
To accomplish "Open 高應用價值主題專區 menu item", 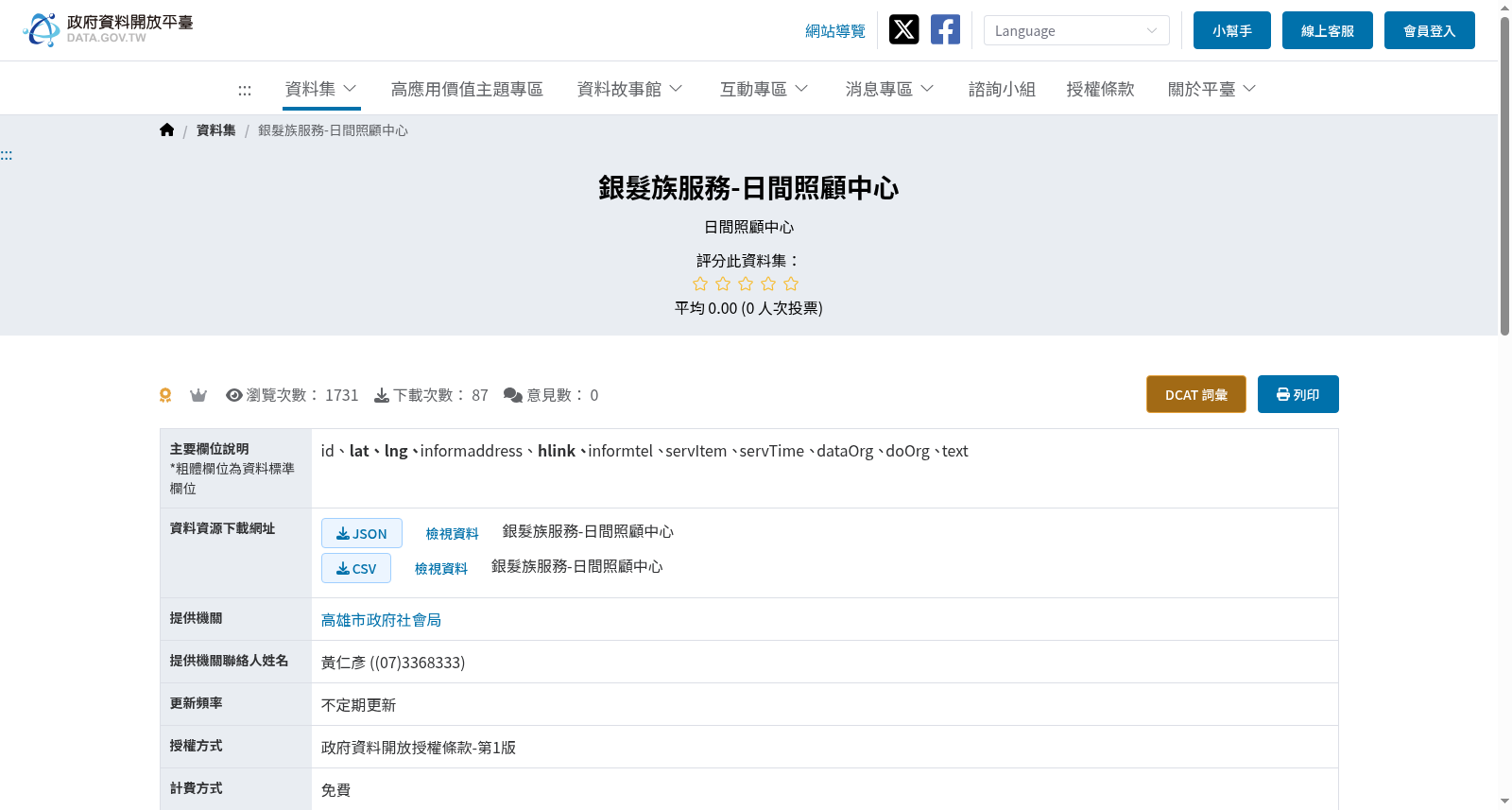I will 467,89.
